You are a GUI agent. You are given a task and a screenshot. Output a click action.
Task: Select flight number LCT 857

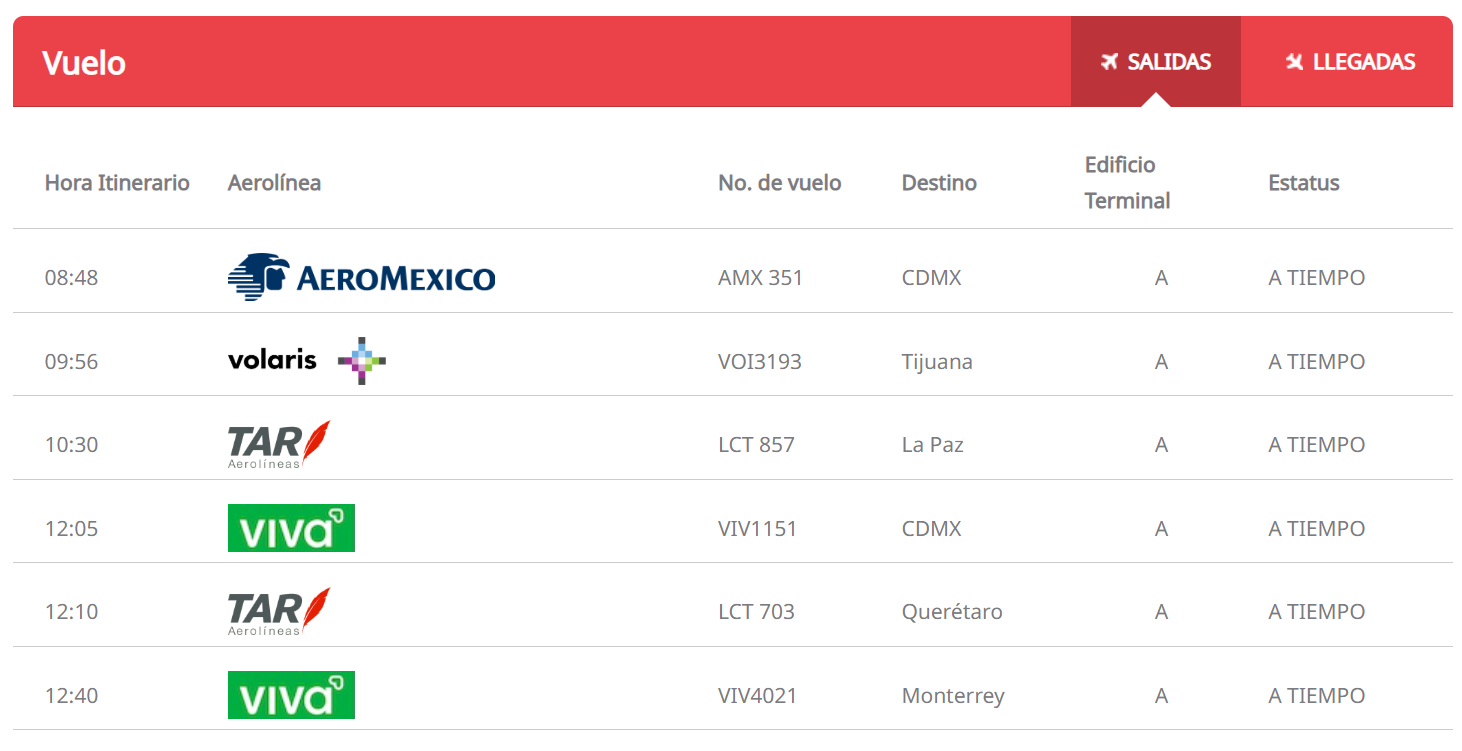tap(756, 445)
